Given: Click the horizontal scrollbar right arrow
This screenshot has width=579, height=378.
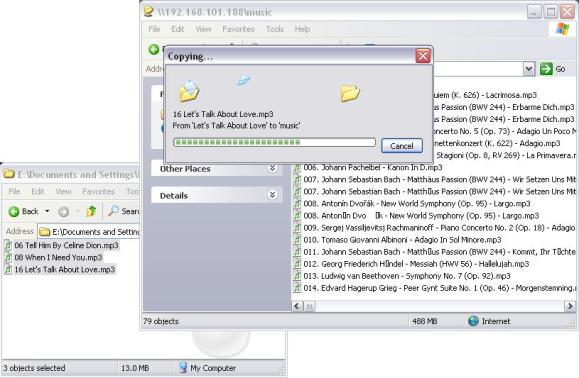Looking at the screenshot, I should [569, 306].
